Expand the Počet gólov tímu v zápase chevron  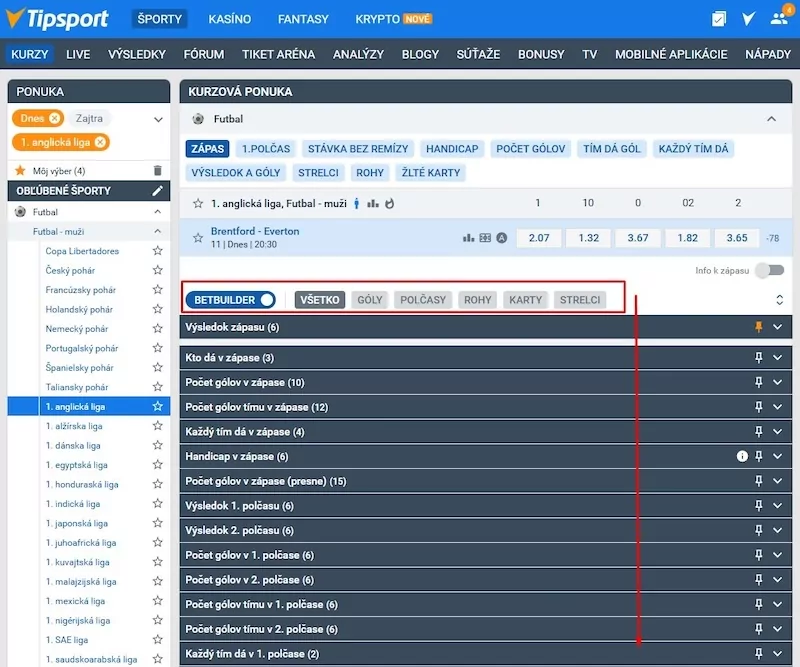coord(778,407)
